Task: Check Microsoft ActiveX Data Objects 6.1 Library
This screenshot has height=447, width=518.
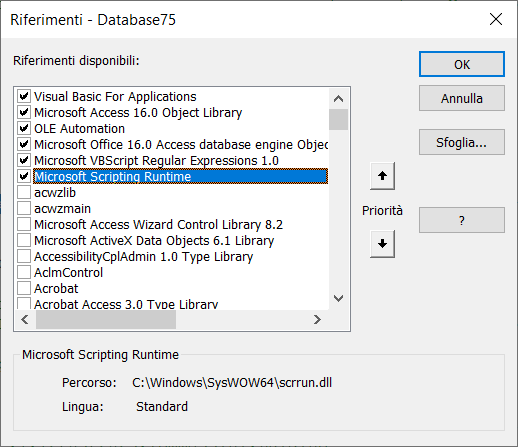Action: [24, 240]
